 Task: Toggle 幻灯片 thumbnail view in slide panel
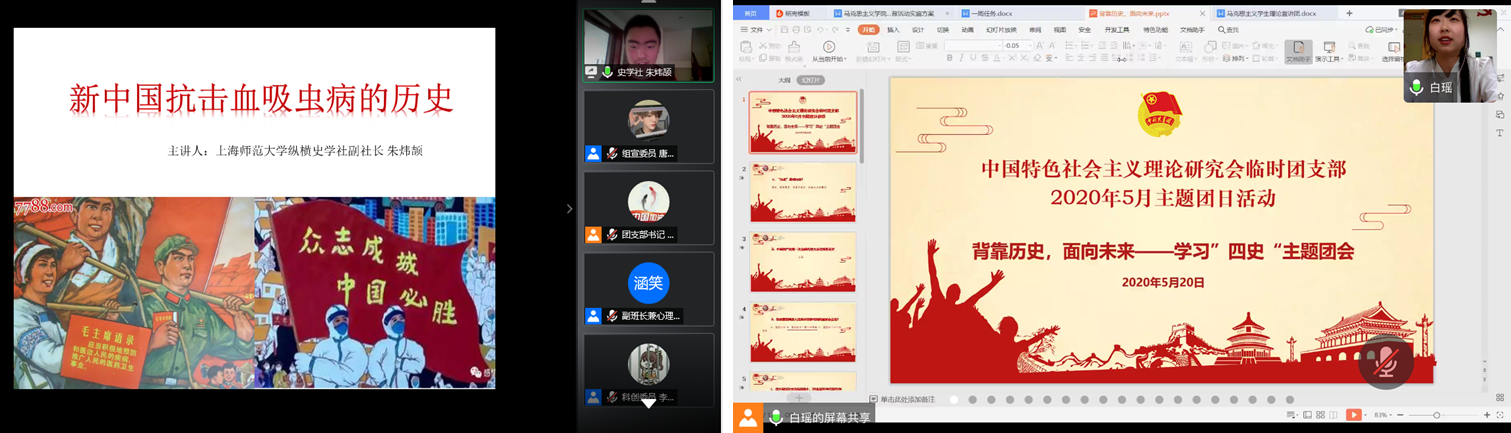point(809,80)
